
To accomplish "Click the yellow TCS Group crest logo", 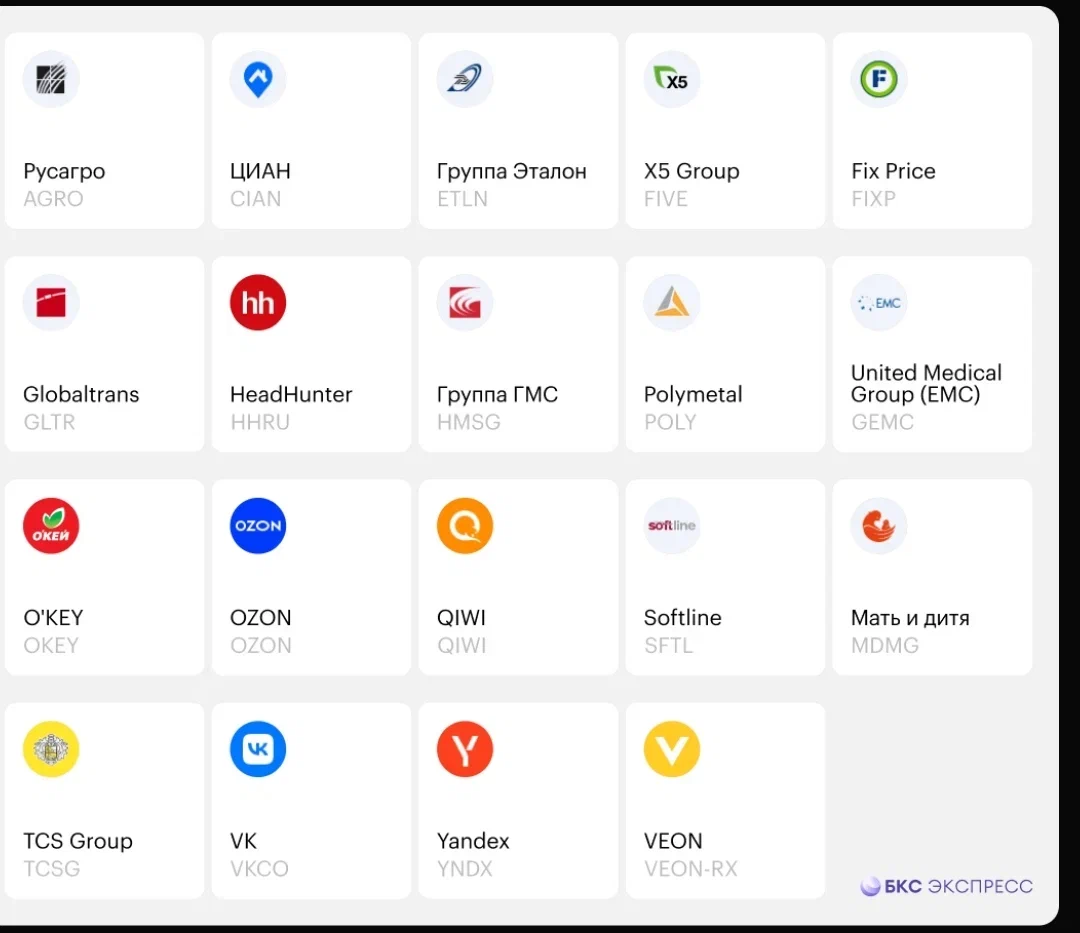I will click(x=51, y=749).
